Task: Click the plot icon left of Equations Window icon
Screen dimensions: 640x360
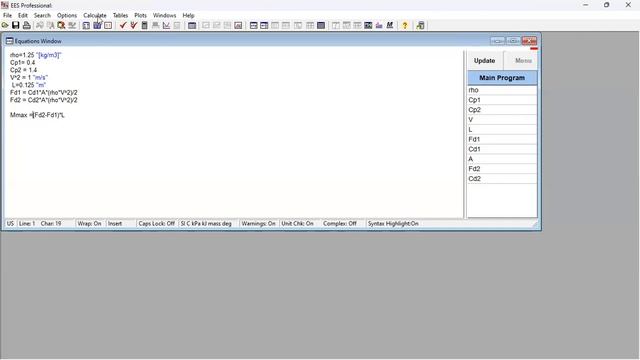Action: click(x=238, y=25)
